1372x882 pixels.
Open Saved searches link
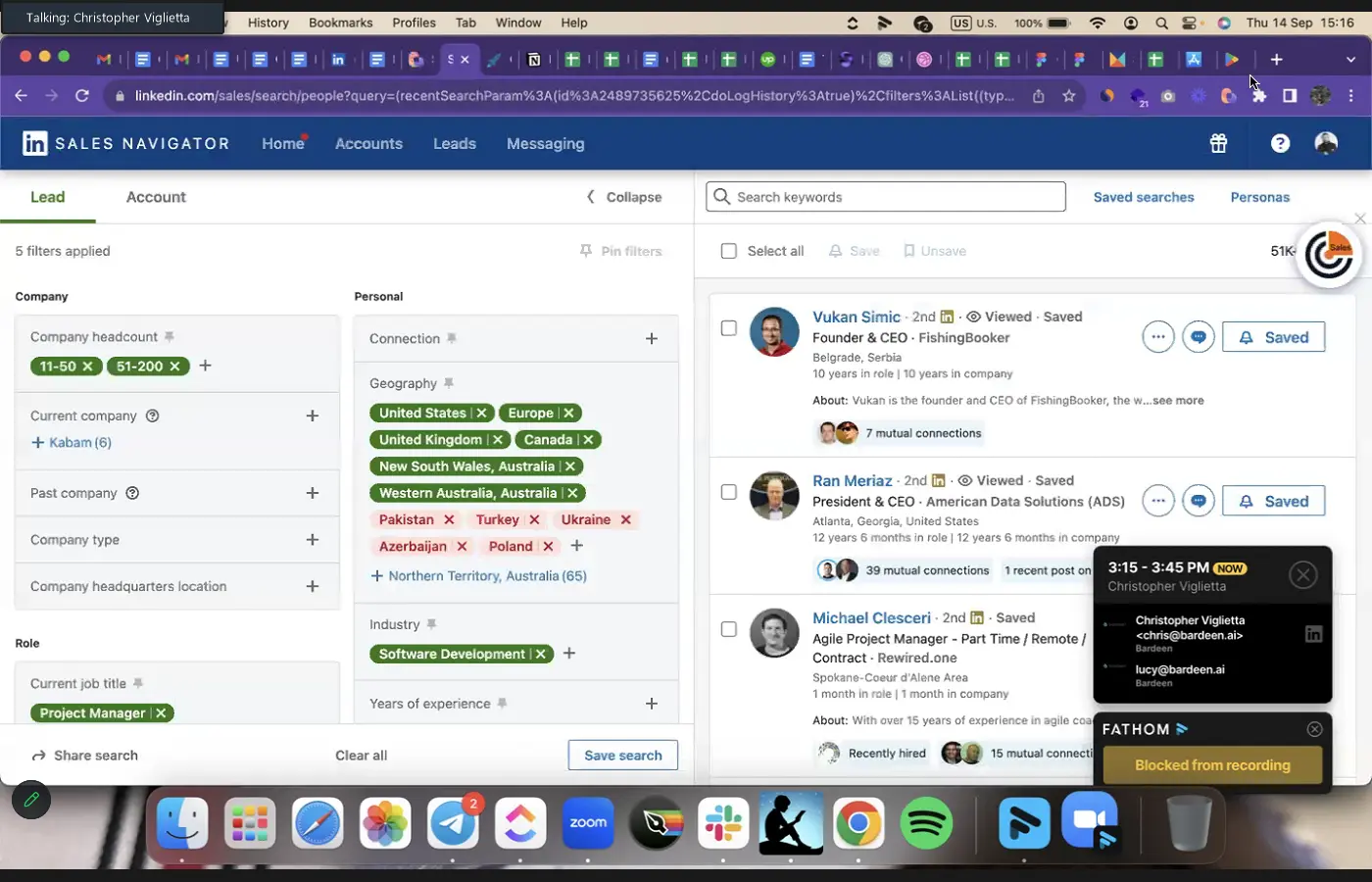point(1144,197)
